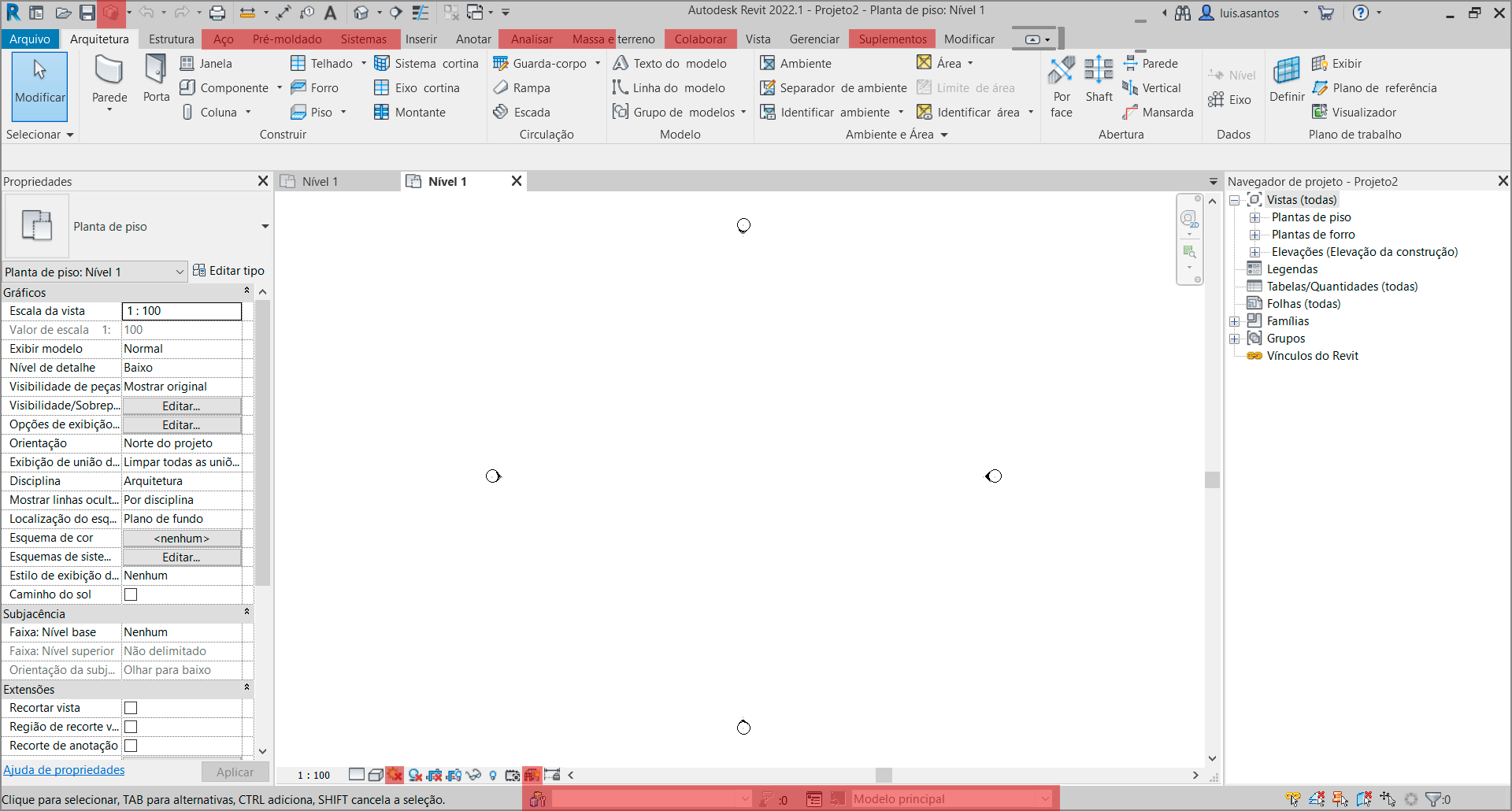Viewport: 1512px width, 811px height.
Task: Click the Ajuda de propriedades link
Action: tap(65, 770)
